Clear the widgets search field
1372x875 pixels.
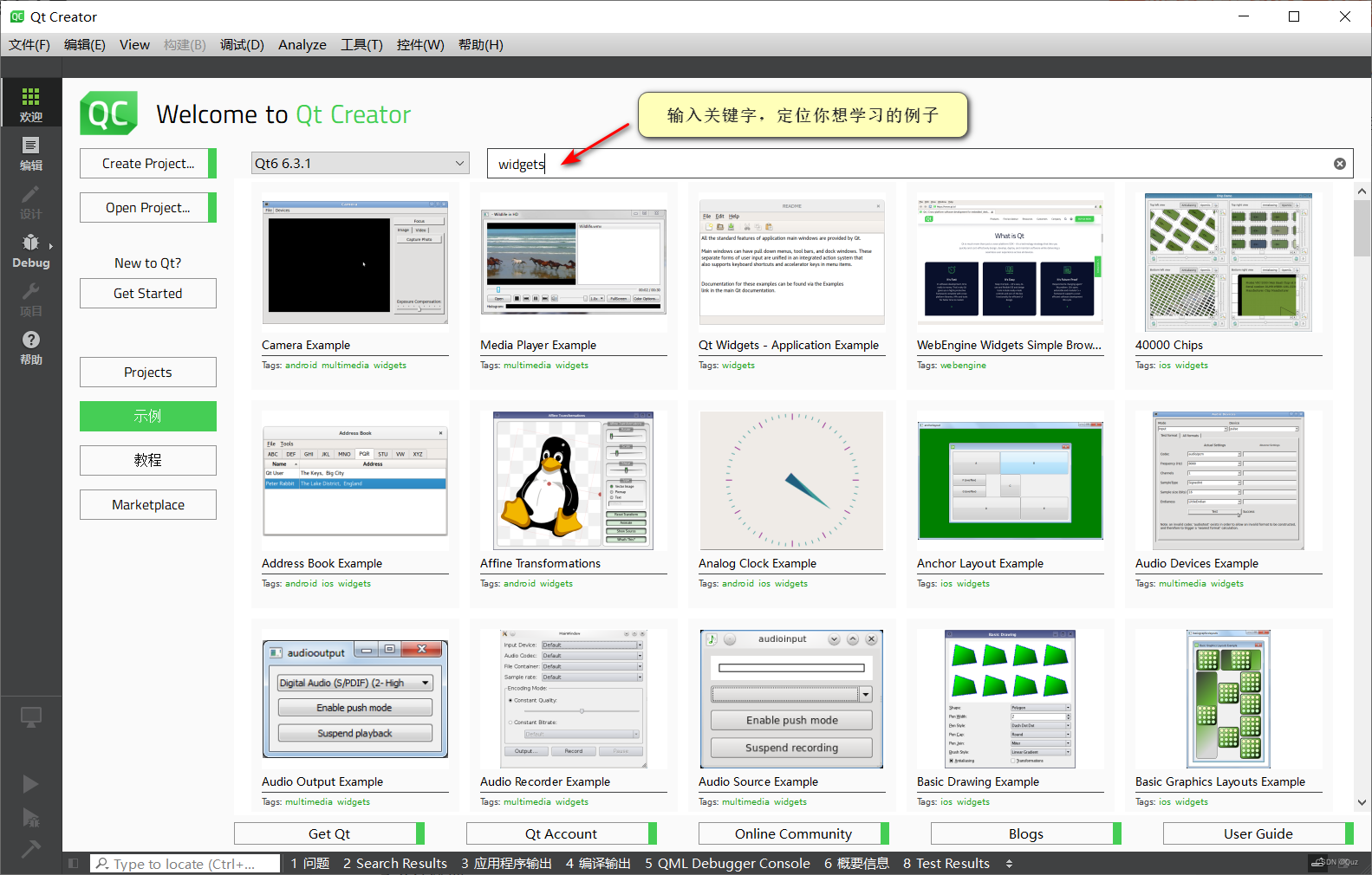coord(1339,164)
